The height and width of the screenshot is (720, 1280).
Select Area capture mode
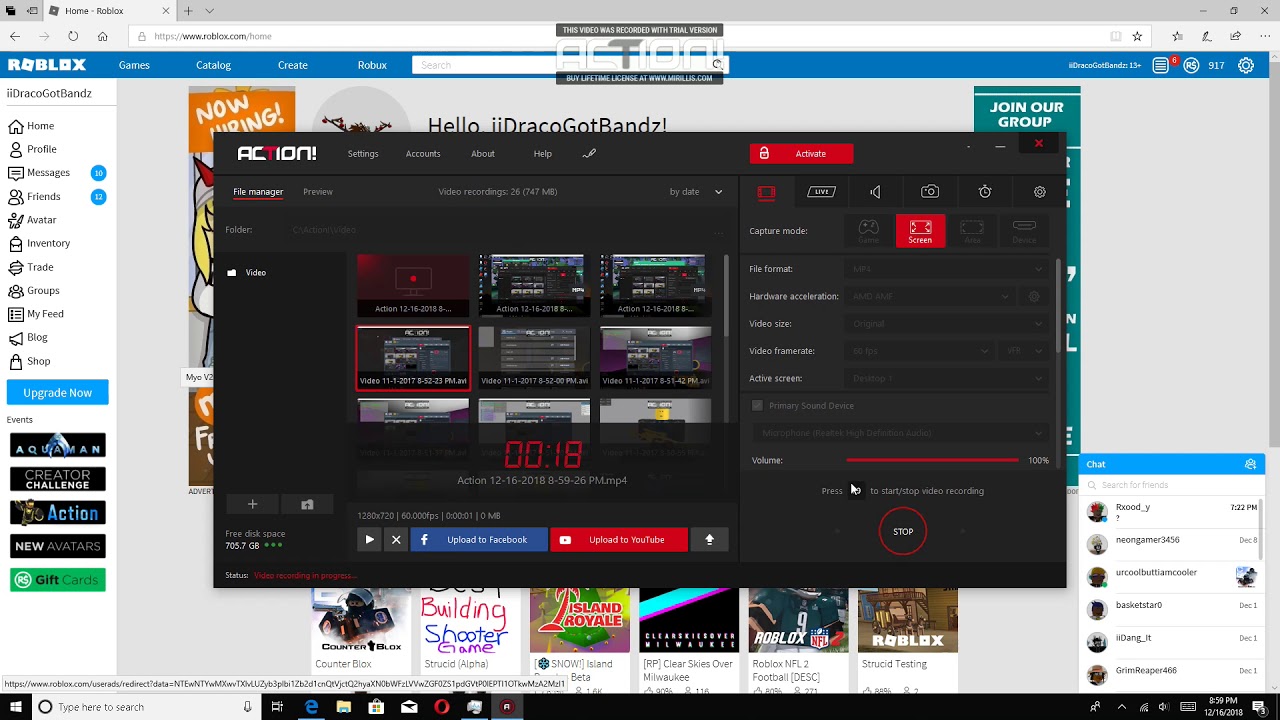972,231
